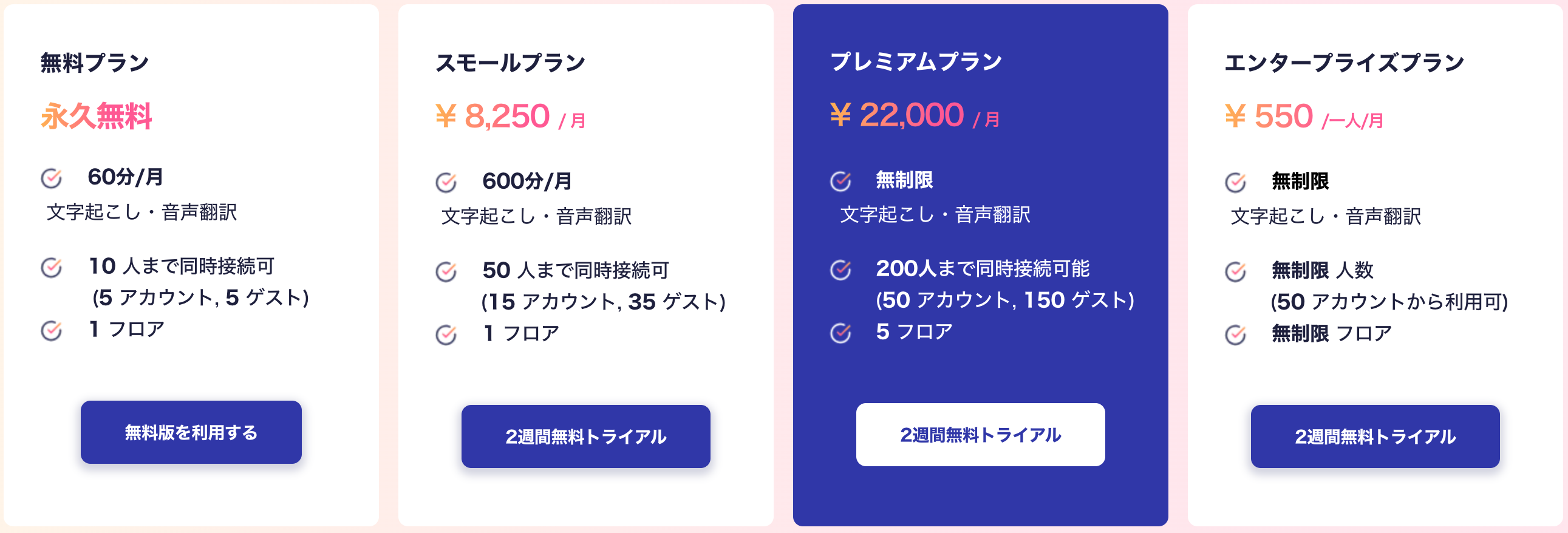Click the ¥ 22,000 price text
Screen dimensions: 1568x533
click(x=897, y=114)
